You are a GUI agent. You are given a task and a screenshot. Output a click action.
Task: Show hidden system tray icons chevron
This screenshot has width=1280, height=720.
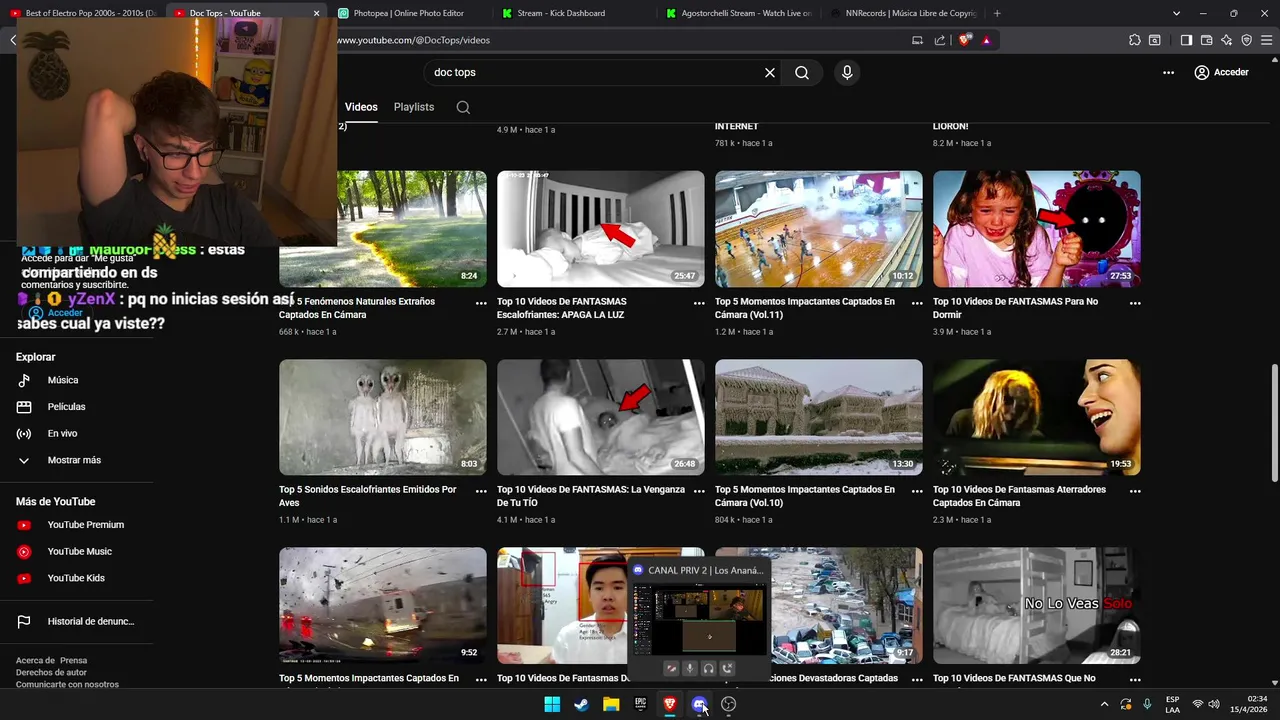pyautogui.click(x=1104, y=704)
